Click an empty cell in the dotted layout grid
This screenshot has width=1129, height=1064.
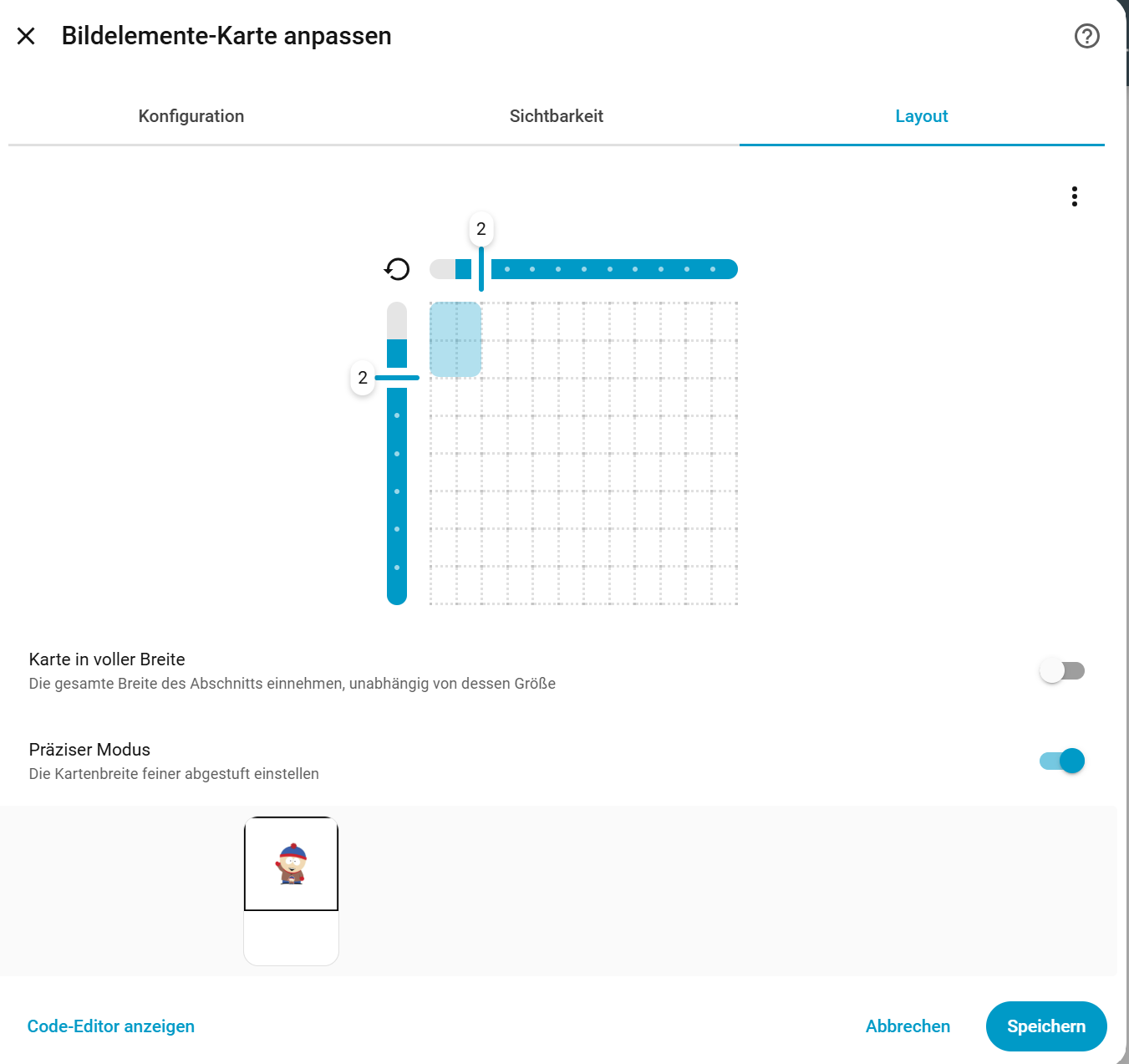click(597, 472)
